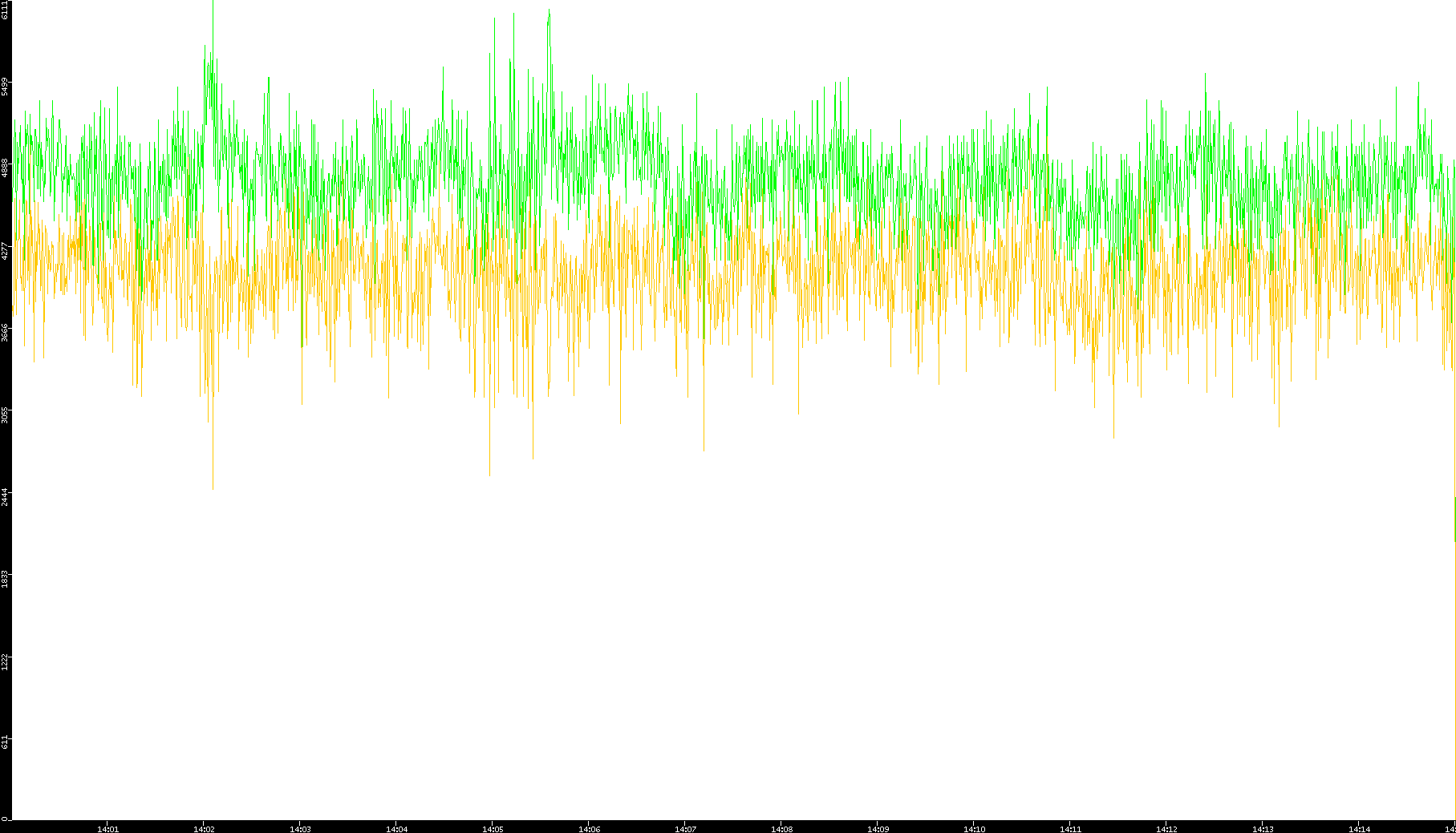1456x833 pixels.
Task: Click the 1222 vertical axis label
Action: pyautogui.click(x=6, y=661)
